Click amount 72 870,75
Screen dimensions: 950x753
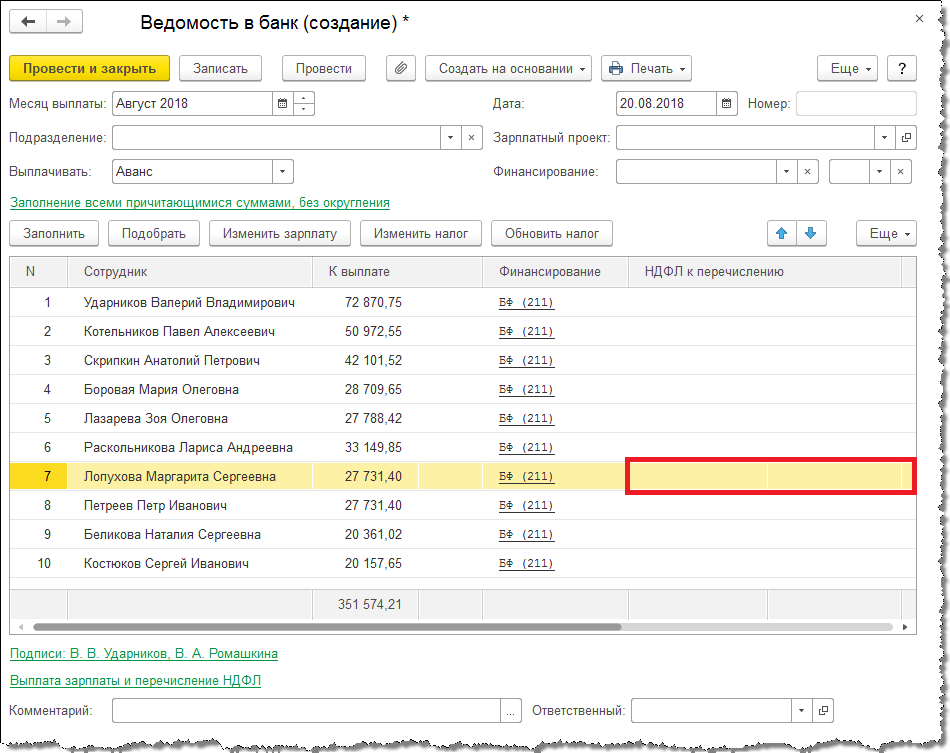(373, 302)
